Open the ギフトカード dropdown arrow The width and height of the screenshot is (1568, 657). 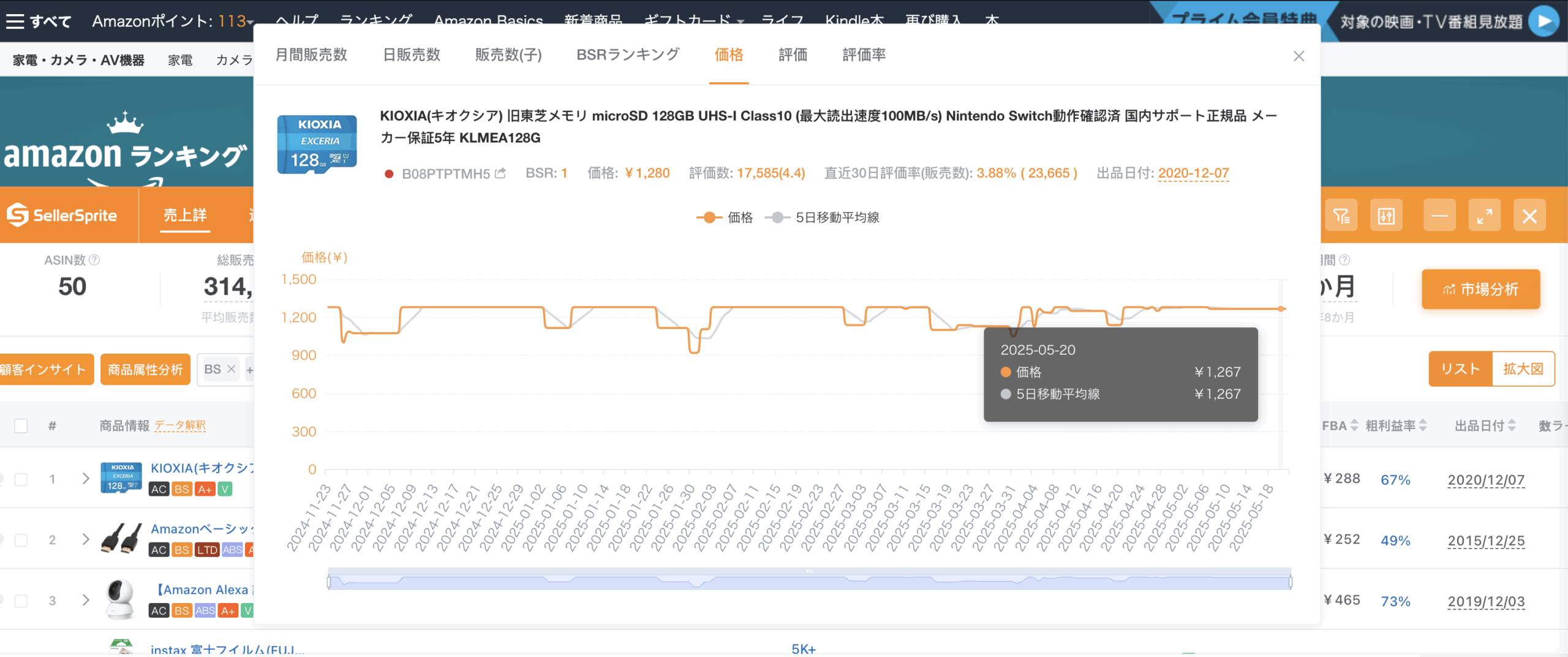pos(741,22)
